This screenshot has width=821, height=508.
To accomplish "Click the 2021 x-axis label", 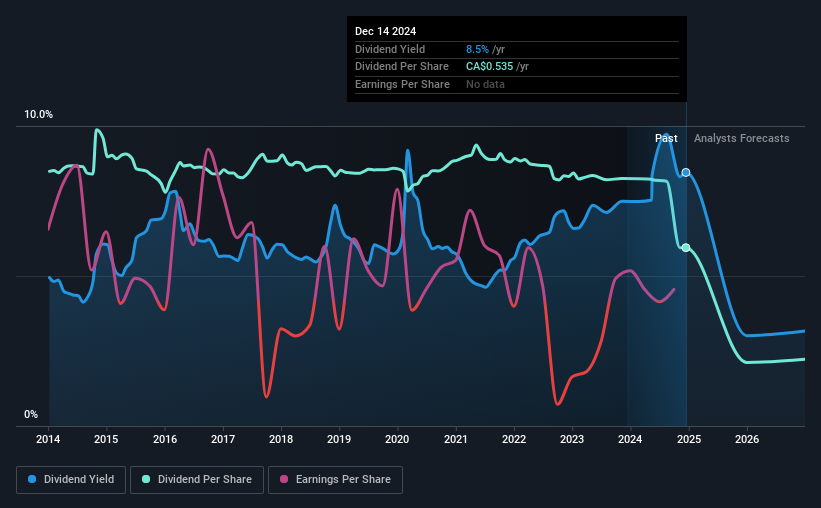I will pos(456,439).
